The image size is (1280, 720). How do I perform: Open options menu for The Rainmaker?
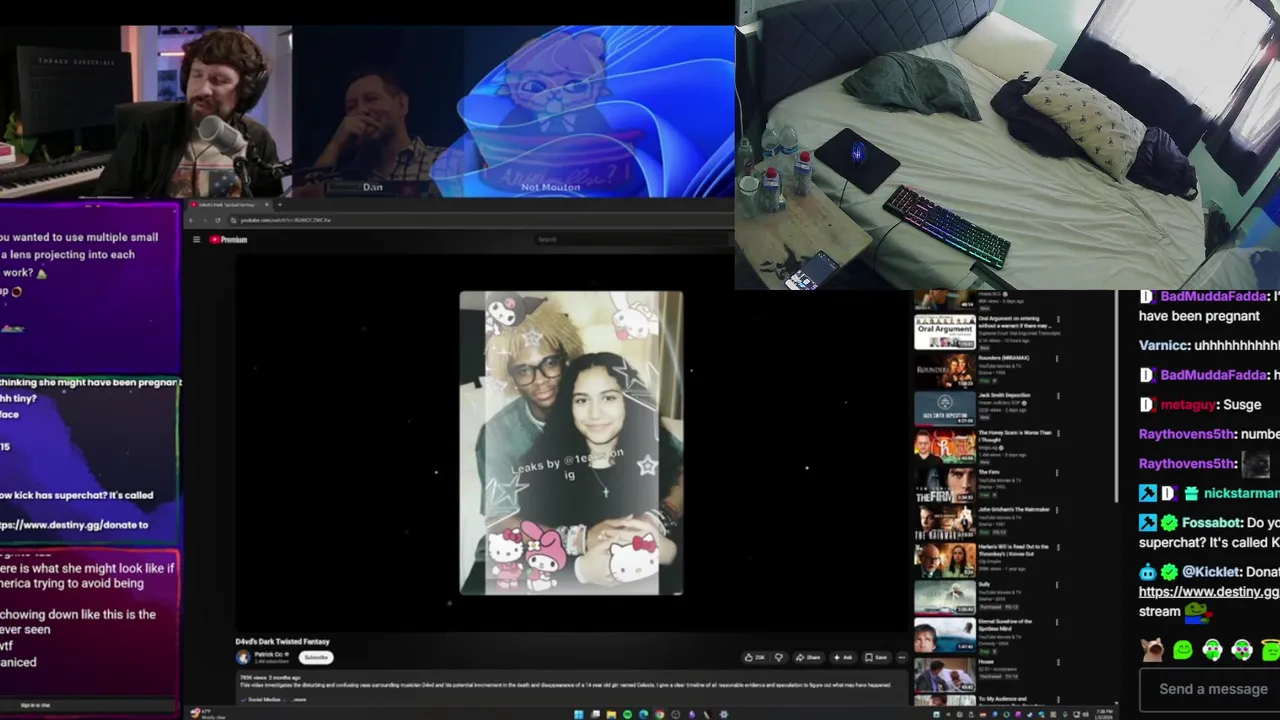pos(1057,510)
